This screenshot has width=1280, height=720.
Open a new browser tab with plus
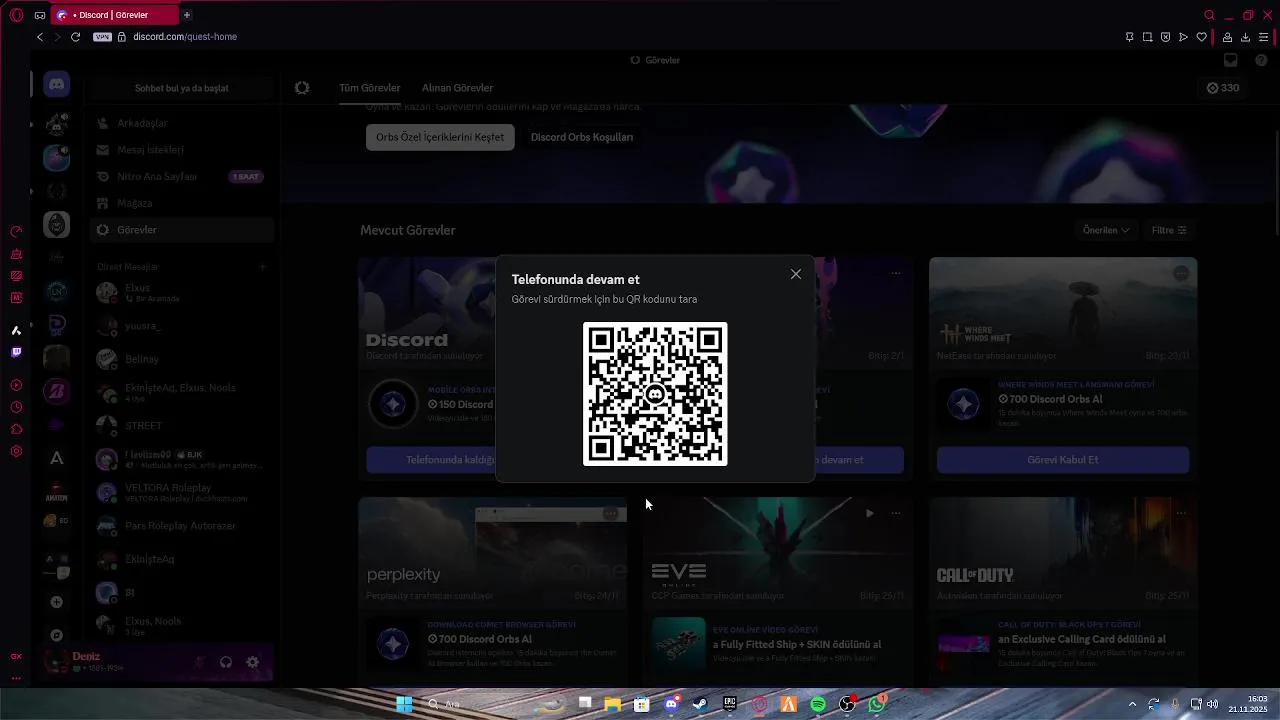187,15
